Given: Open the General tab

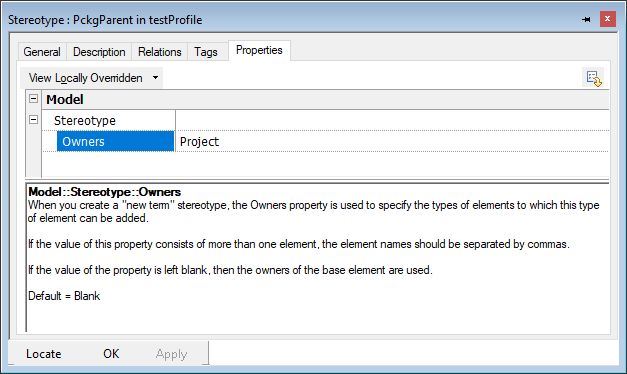Looking at the screenshot, I should click(x=42, y=52).
